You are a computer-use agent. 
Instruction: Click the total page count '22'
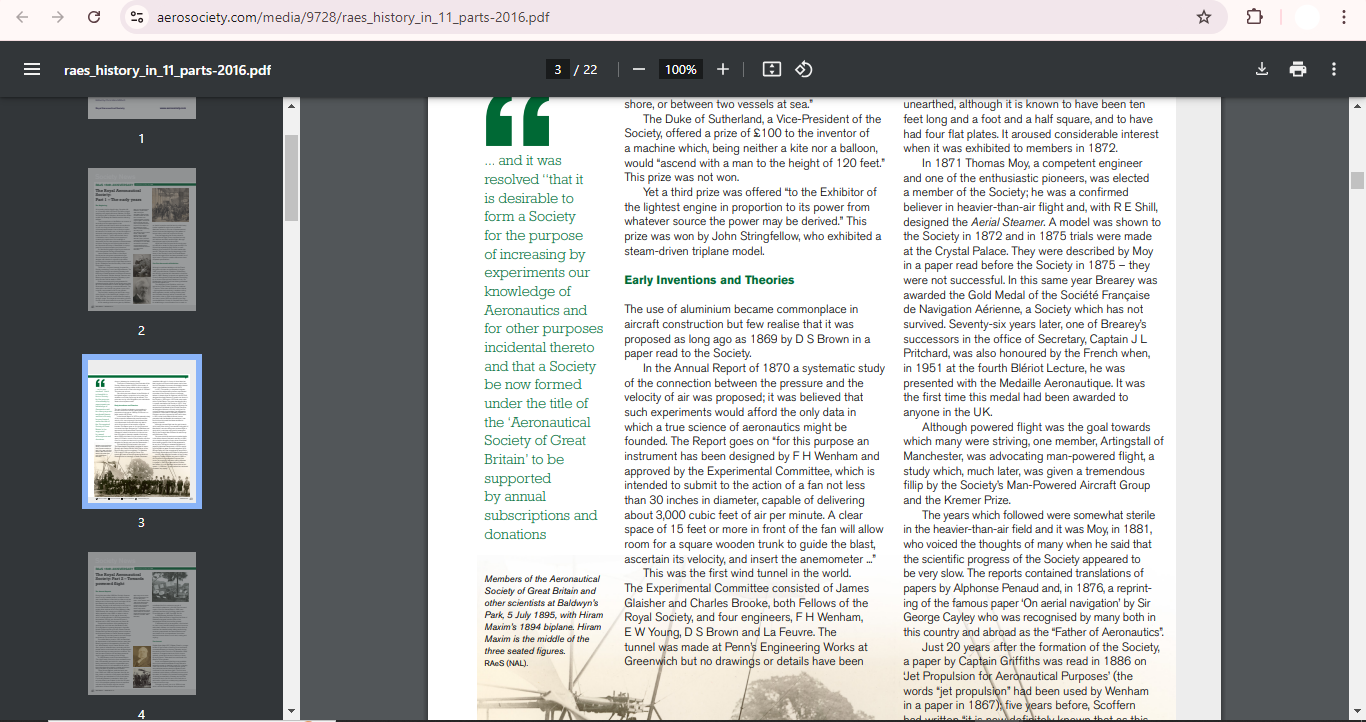pos(590,69)
